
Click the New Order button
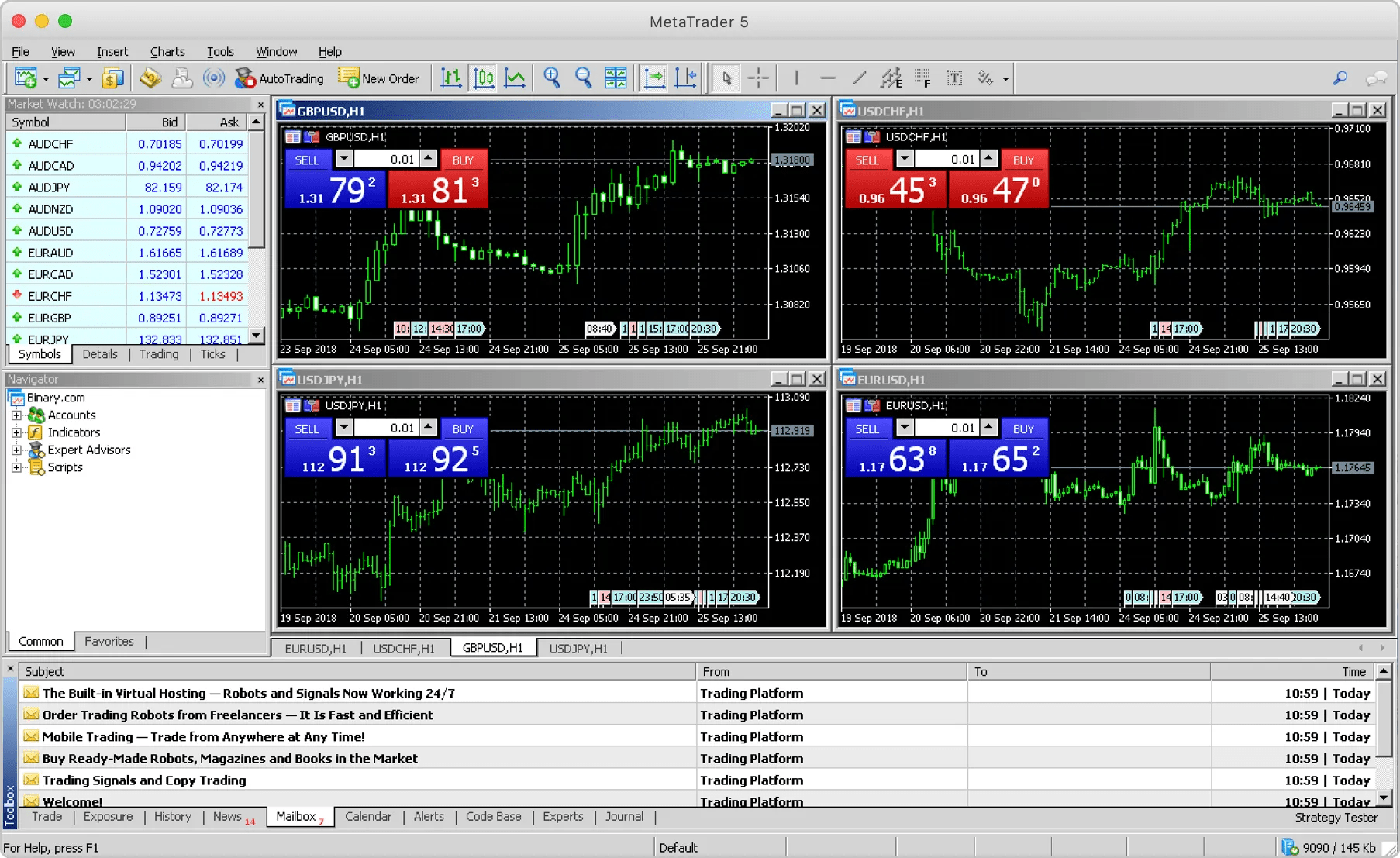point(379,78)
